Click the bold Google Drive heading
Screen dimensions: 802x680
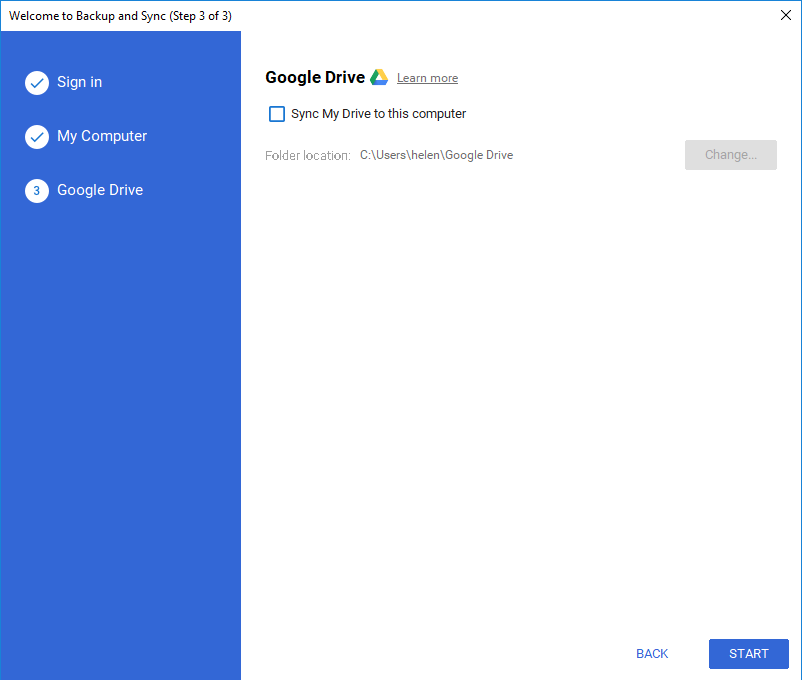coord(315,78)
